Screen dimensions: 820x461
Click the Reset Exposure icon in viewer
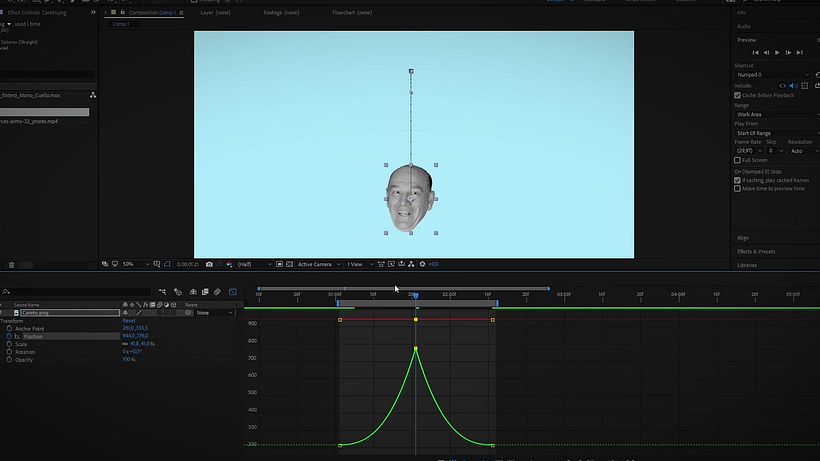coord(422,264)
